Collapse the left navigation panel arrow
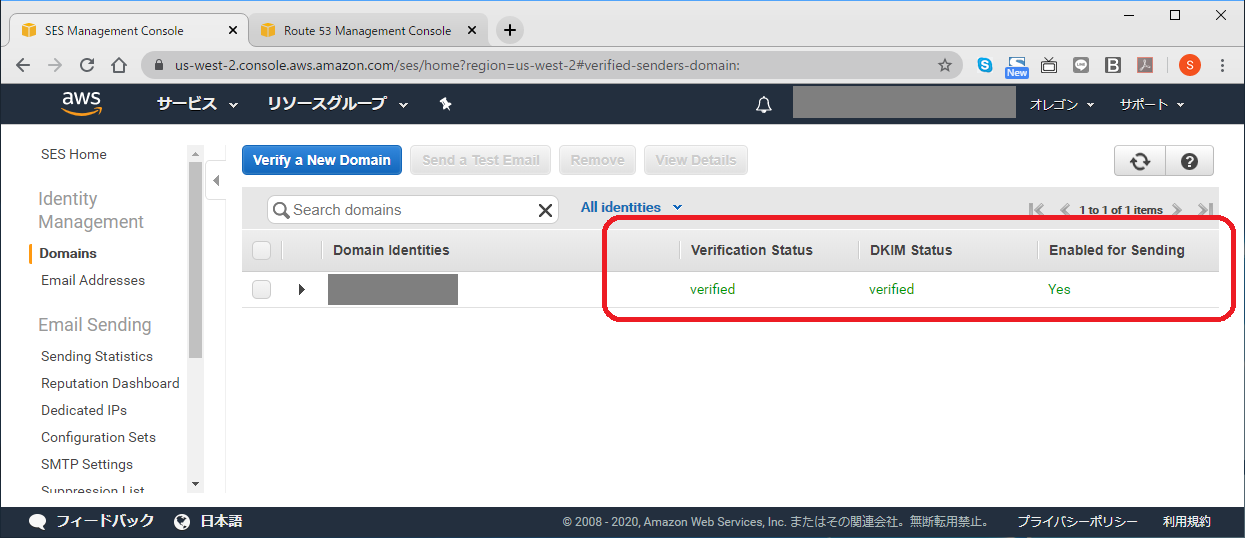 tap(216, 181)
